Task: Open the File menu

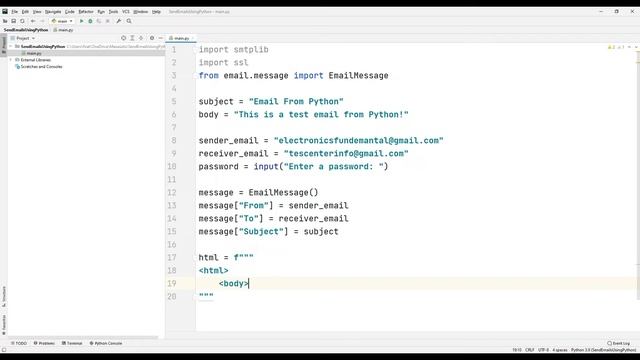Action: click(x=15, y=12)
